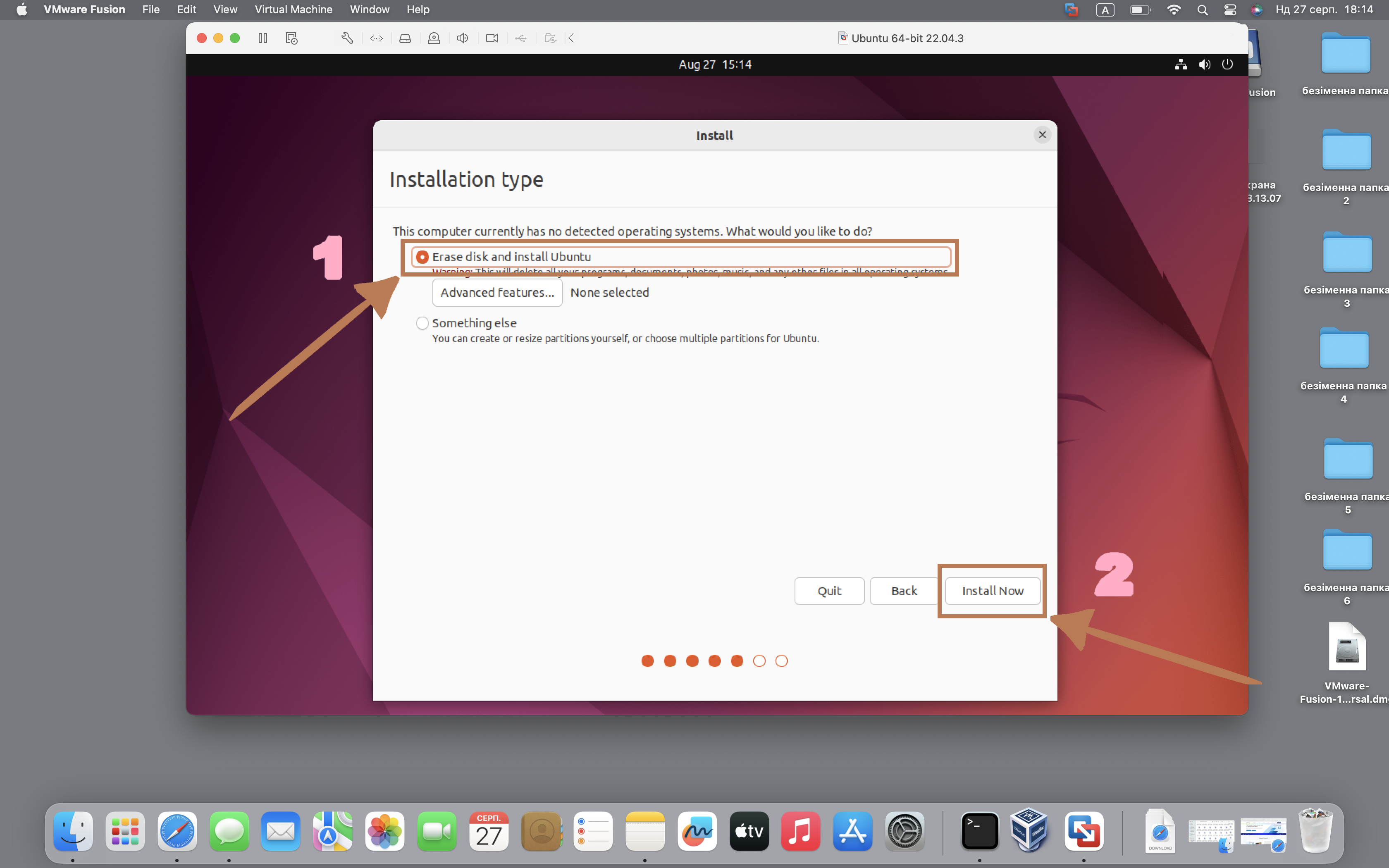
Task: Open Ubuntu volume indicator
Action: point(1204,64)
